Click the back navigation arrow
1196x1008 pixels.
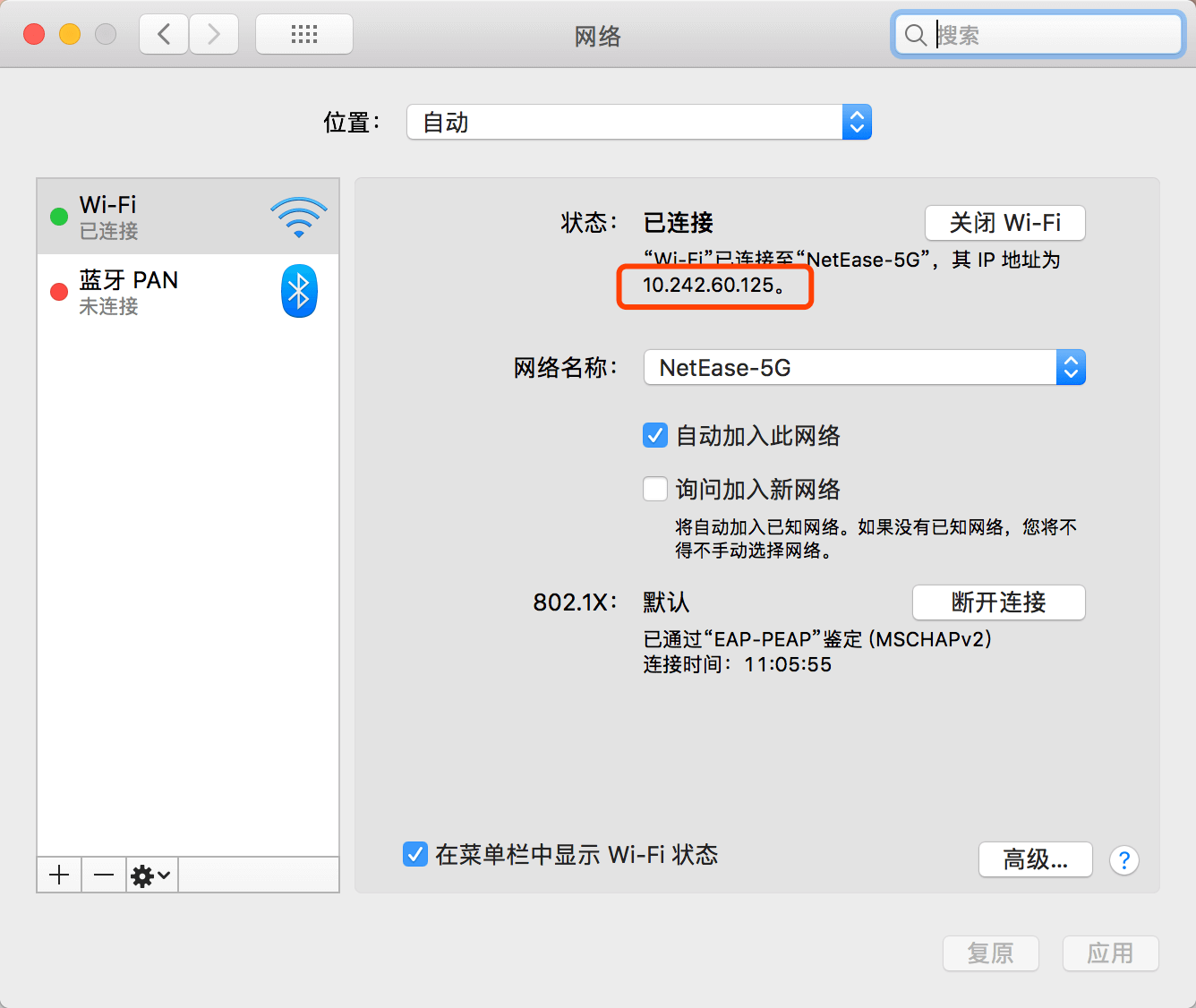[164, 35]
